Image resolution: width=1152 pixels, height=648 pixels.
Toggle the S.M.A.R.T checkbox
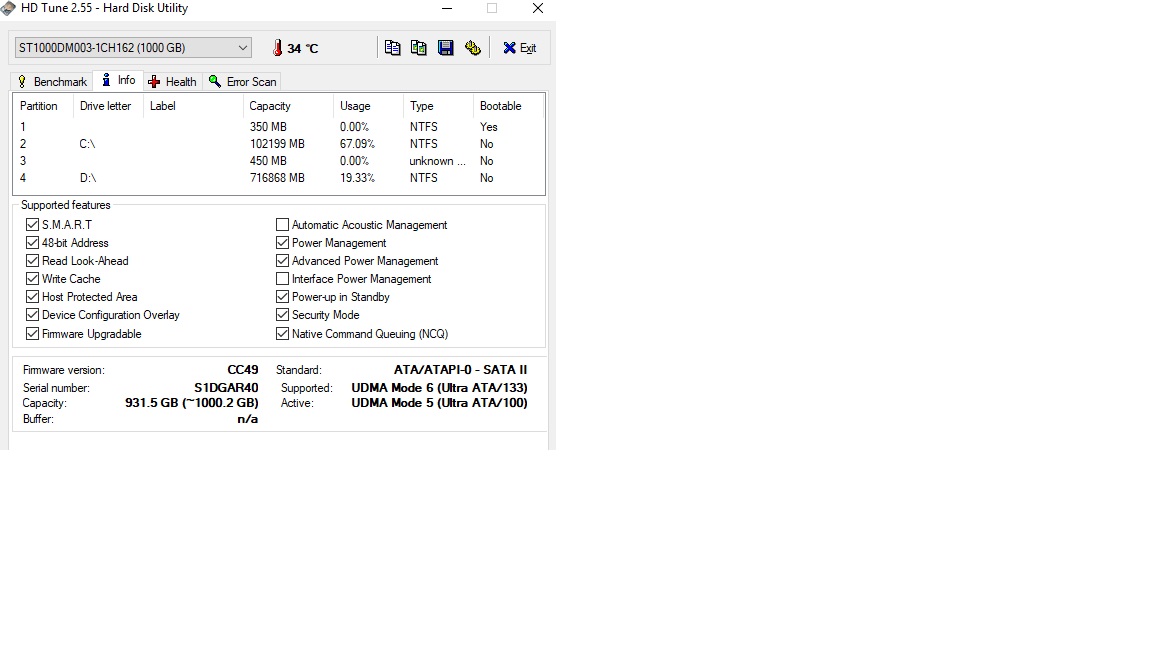click(x=32, y=225)
